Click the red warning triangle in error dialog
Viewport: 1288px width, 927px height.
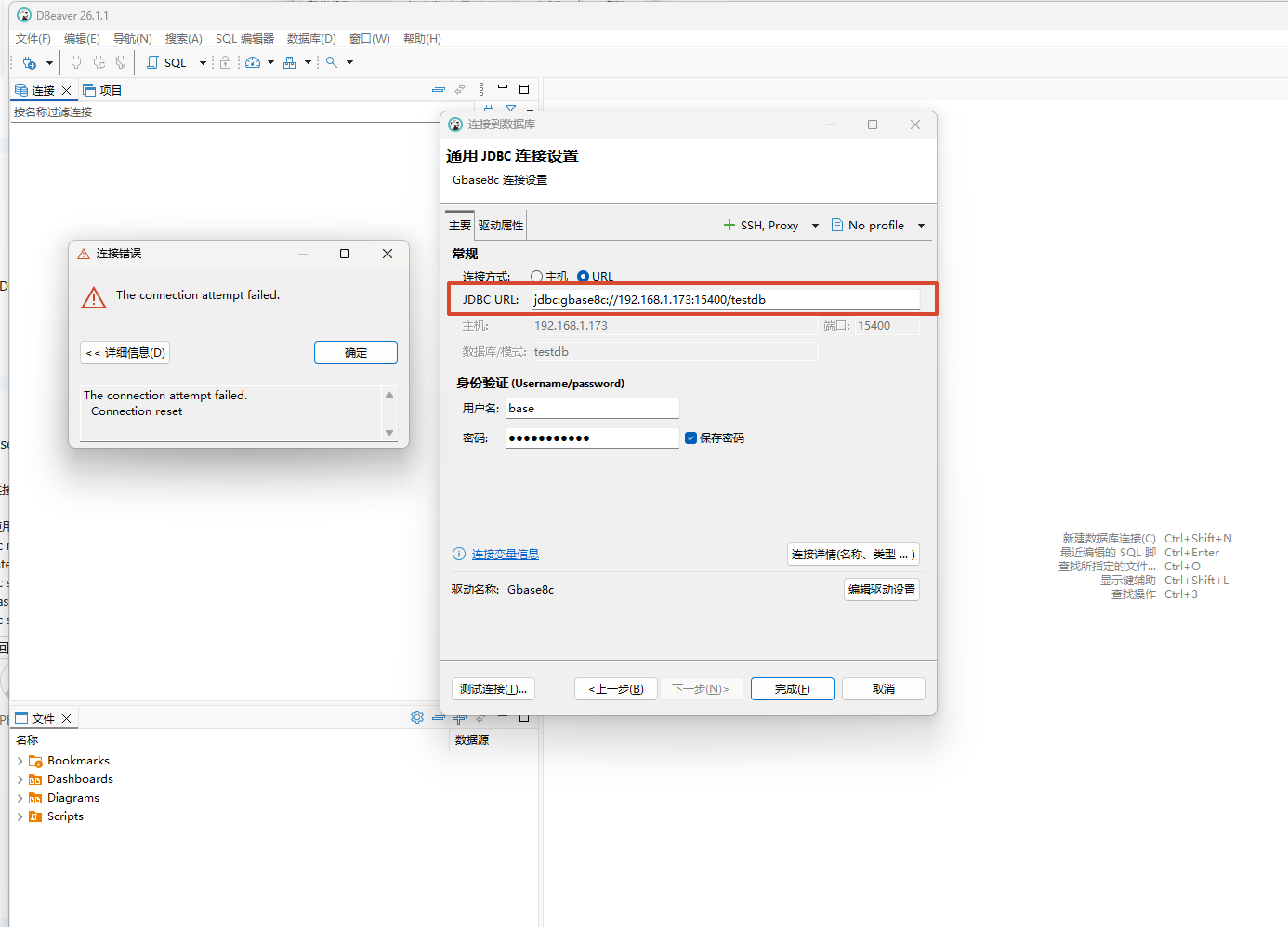pyautogui.click(x=94, y=298)
